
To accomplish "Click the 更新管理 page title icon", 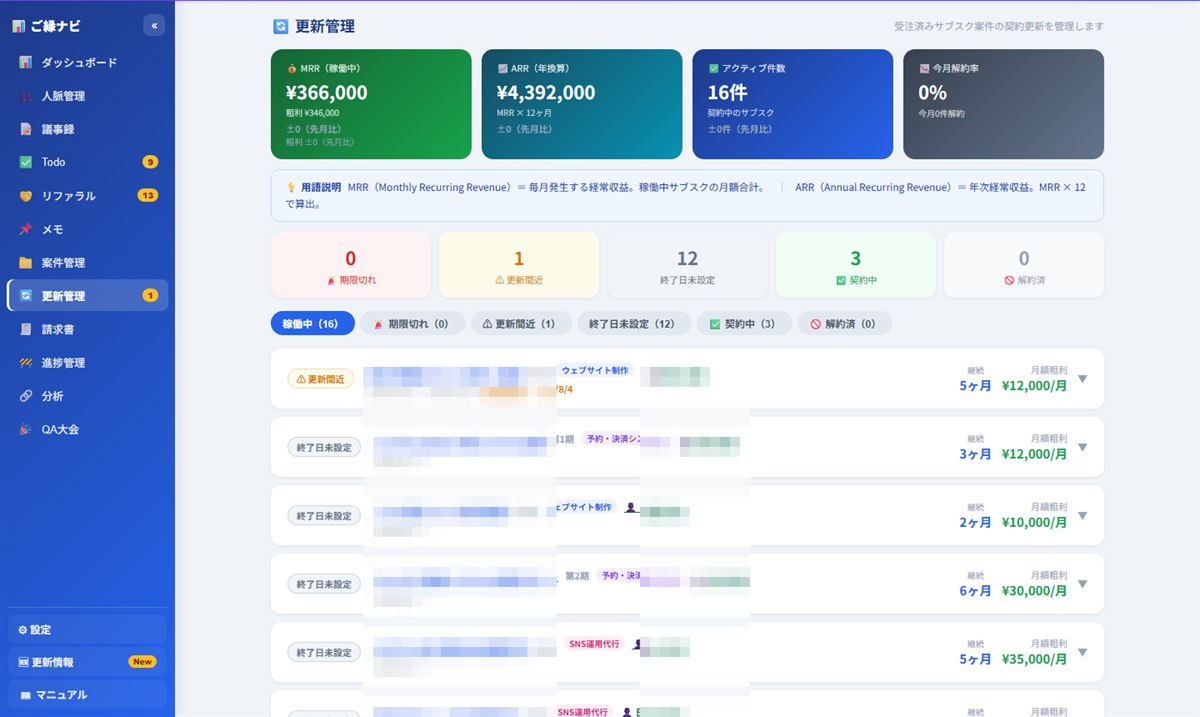I will 280,27.
